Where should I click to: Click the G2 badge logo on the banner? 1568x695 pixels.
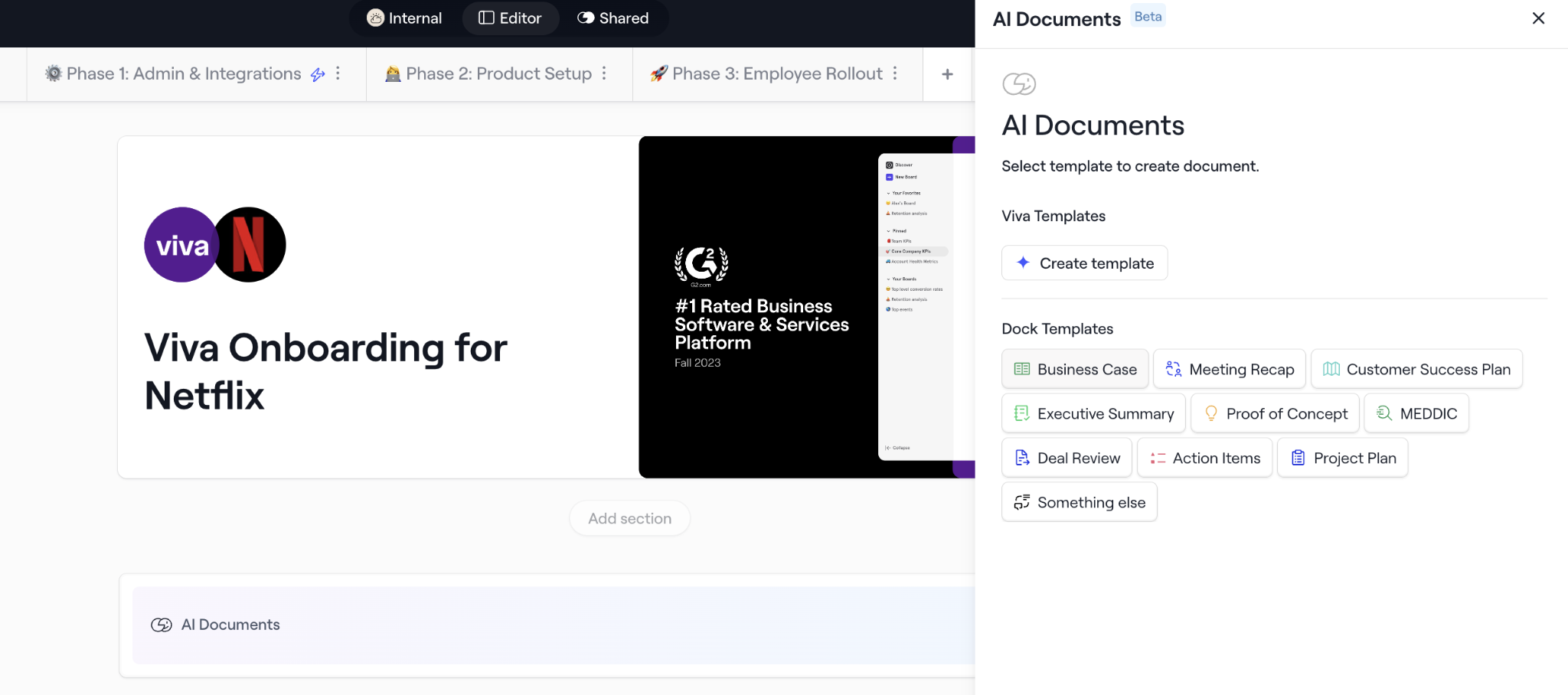click(x=701, y=266)
